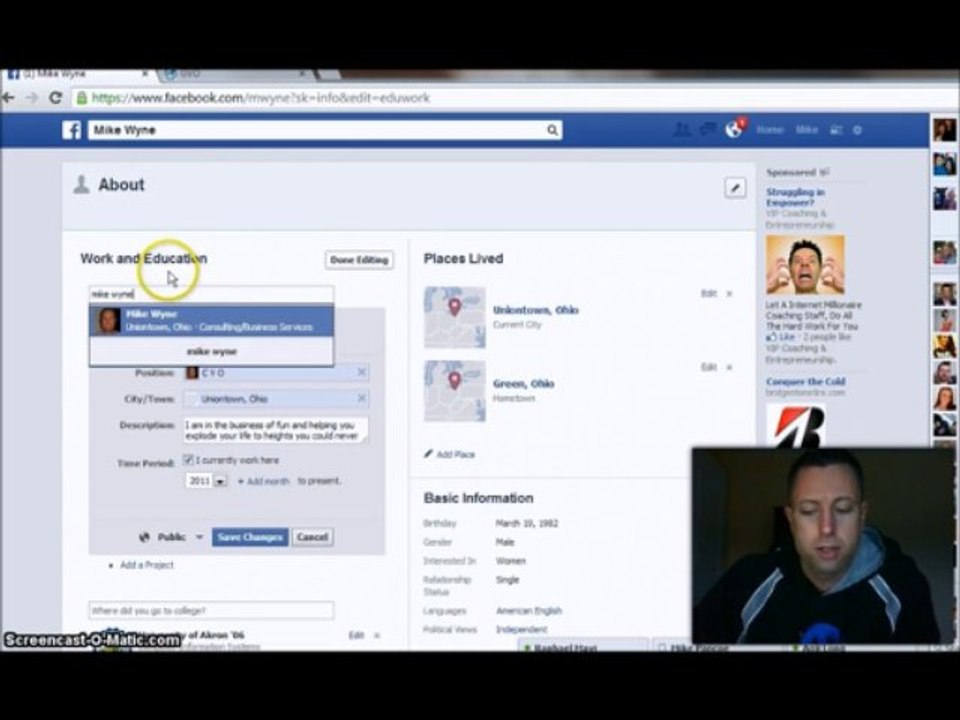
Task: Remove Uniontown, Ohio from Places Lived
Action: point(729,294)
